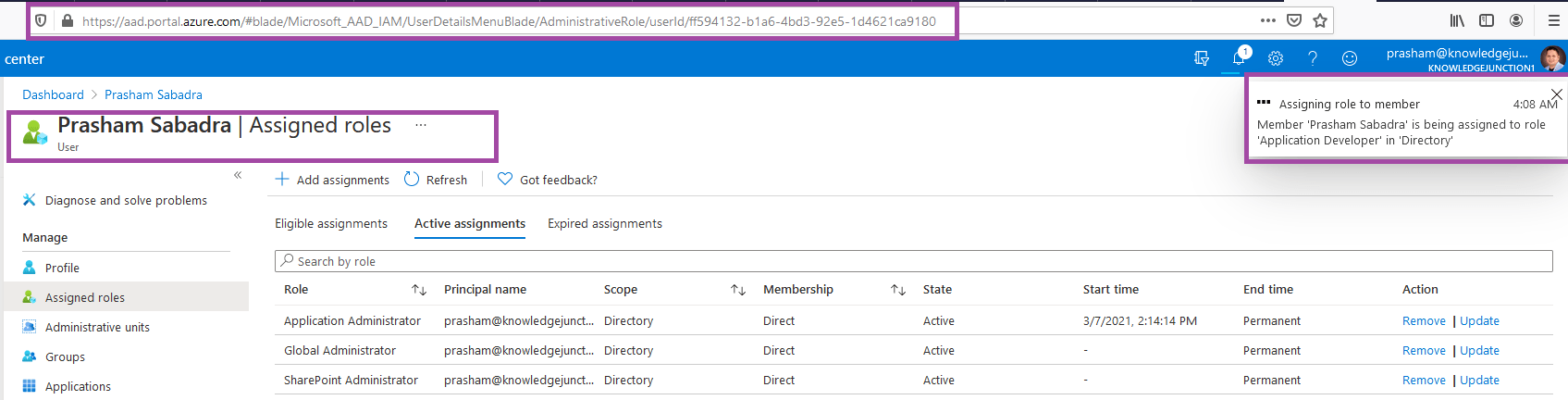Image resolution: width=1568 pixels, height=400 pixels.
Task: Select the Active assignments tab
Action: [470, 223]
